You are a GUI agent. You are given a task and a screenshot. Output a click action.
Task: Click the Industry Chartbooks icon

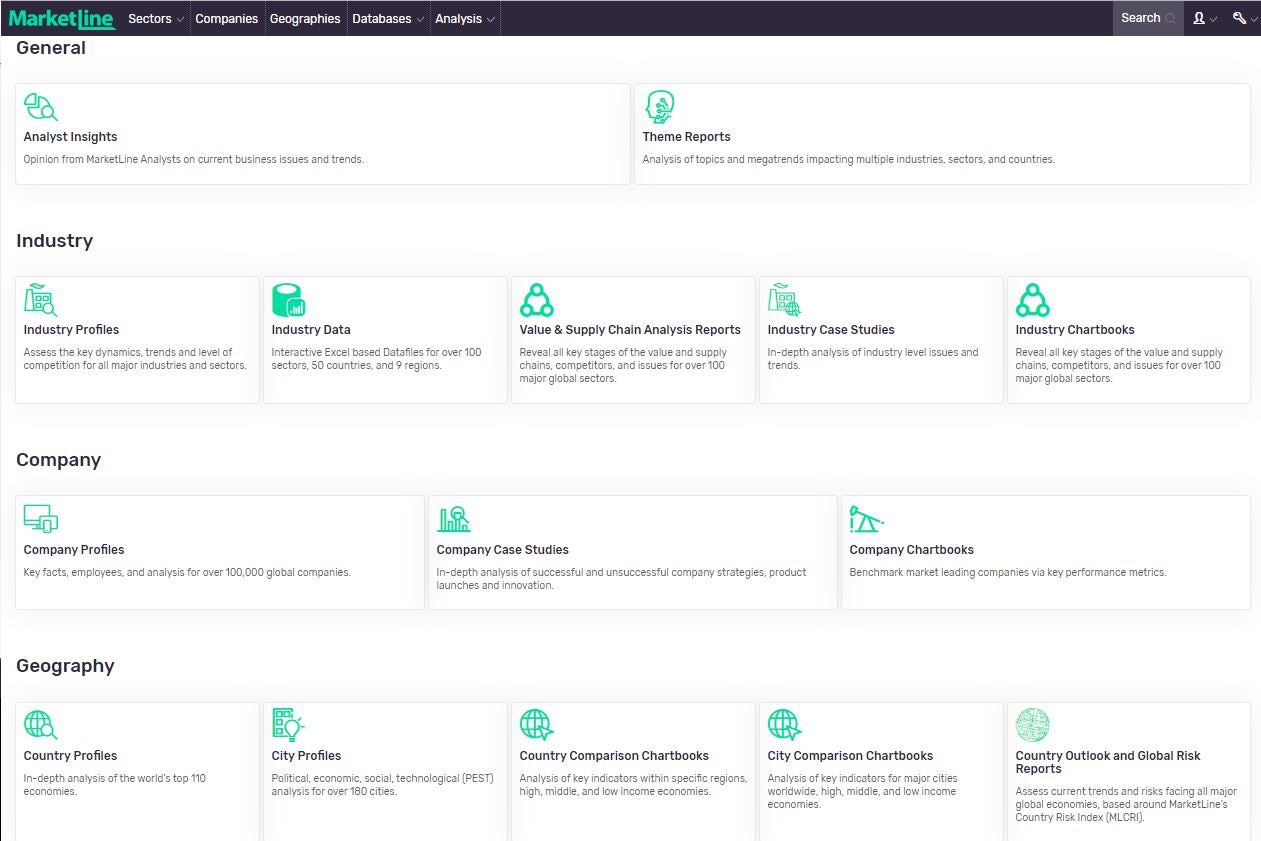[1032, 300]
